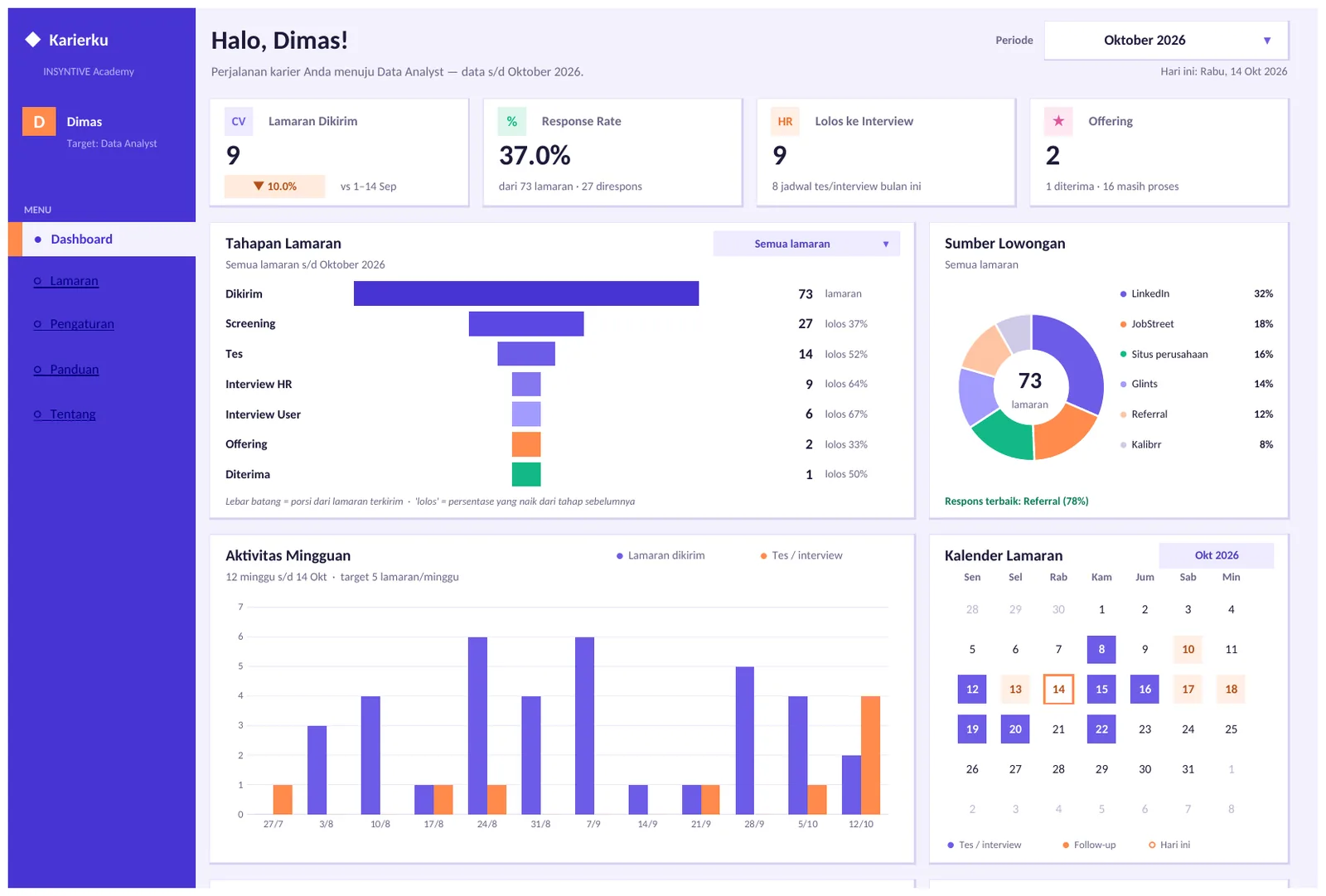Select calendar date 14 marked as today

(1058, 690)
